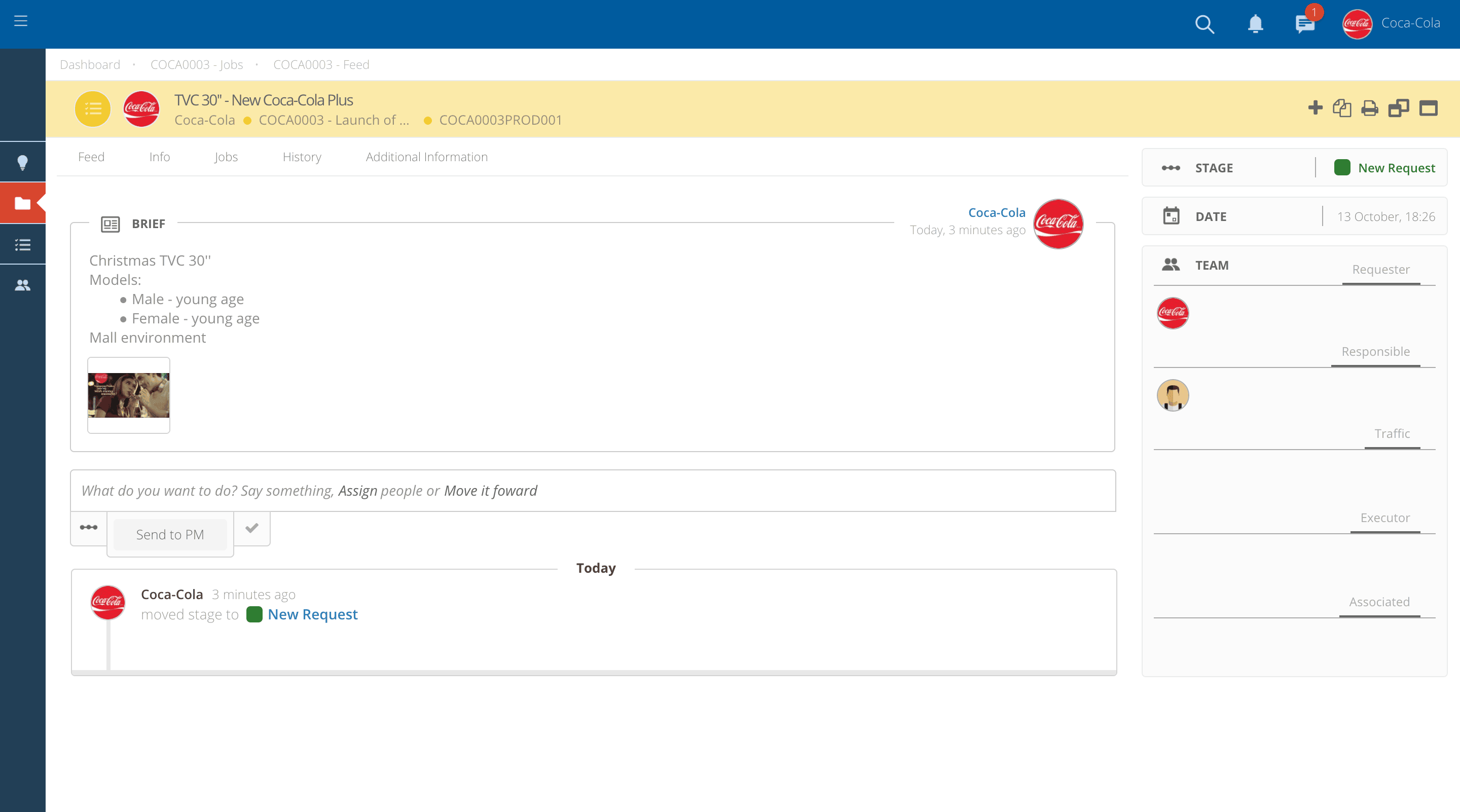Open the stage selector dots button
Image resolution: width=1460 pixels, height=812 pixels.
[x=88, y=528]
